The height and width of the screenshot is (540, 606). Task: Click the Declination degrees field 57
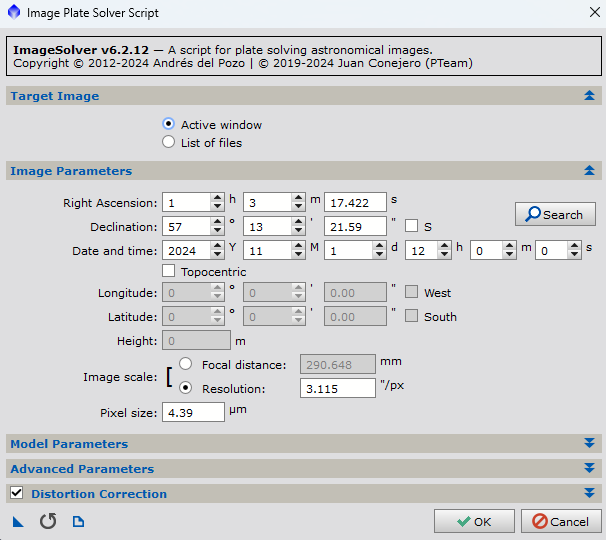(x=187, y=226)
